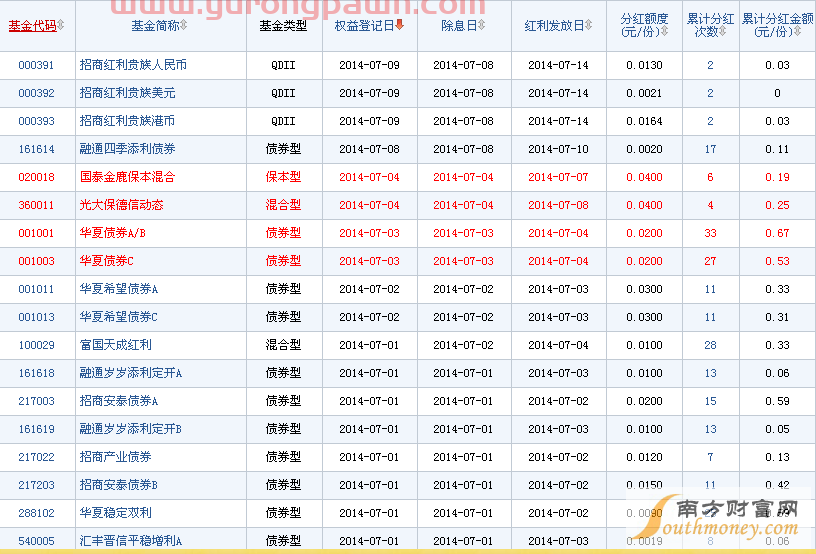Screen dimensions: 816x554
Task: Open fund code 000392
Action: [36, 93]
